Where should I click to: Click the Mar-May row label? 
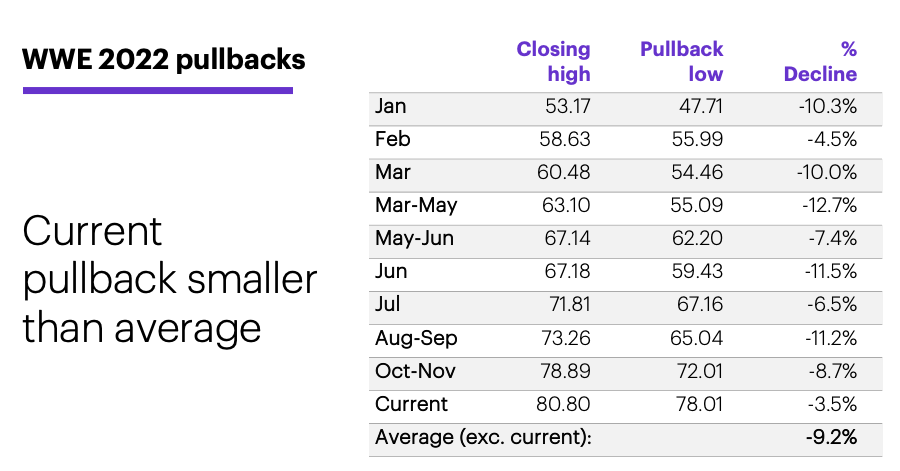(x=416, y=205)
